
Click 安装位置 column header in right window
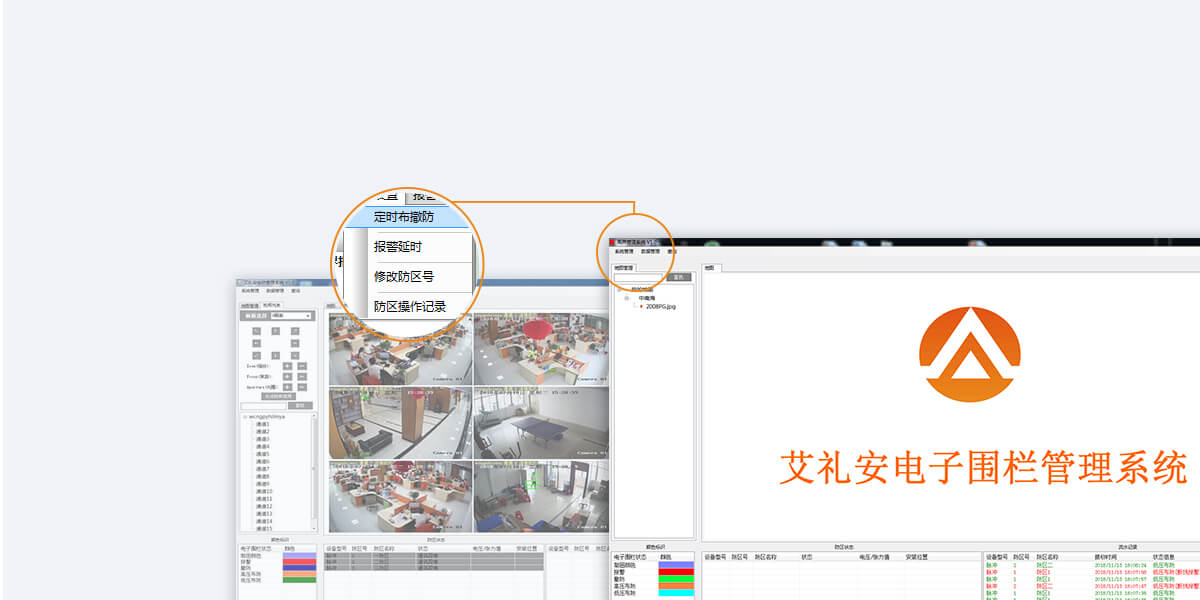(x=916, y=557)
